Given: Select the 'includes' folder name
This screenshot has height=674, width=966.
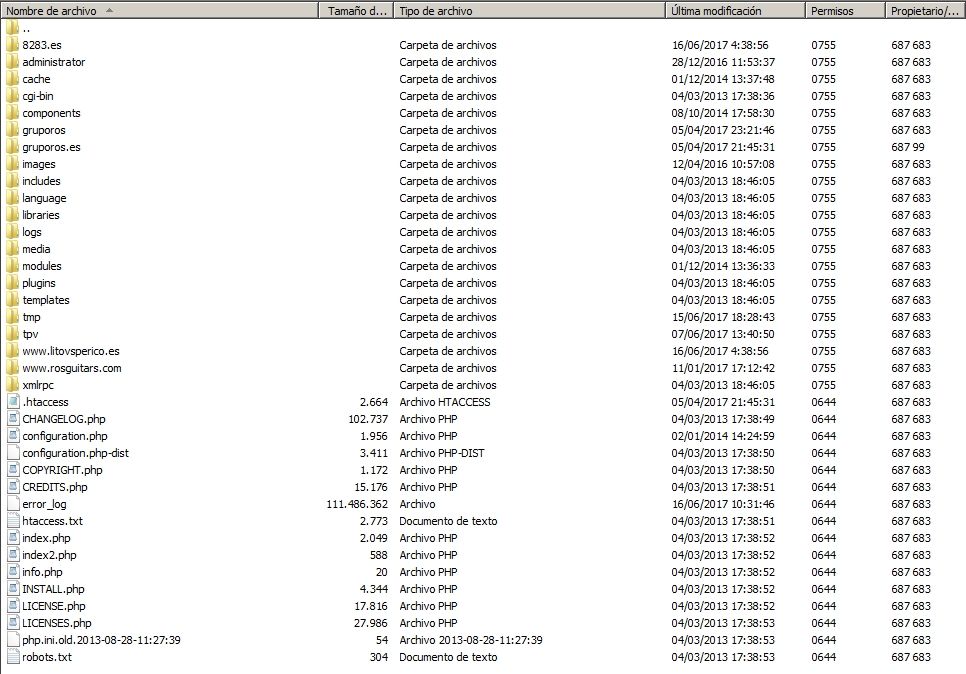Looking at the screenshot, I should click(41, 181).
